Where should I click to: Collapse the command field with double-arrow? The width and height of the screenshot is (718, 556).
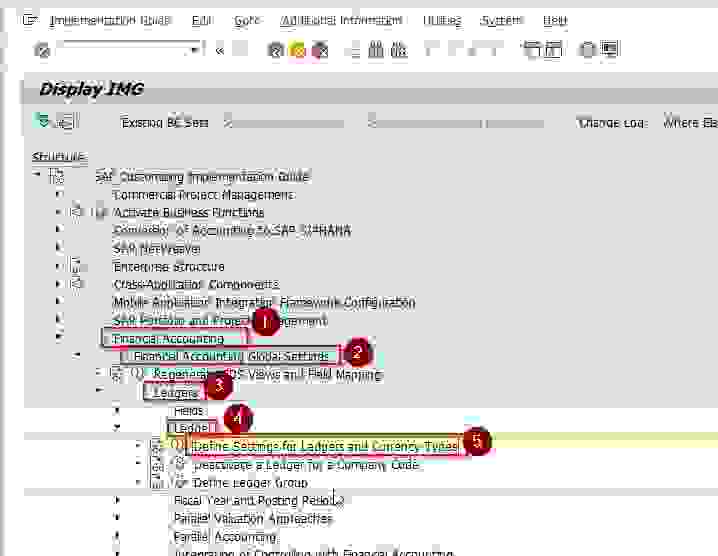(220, 50)
